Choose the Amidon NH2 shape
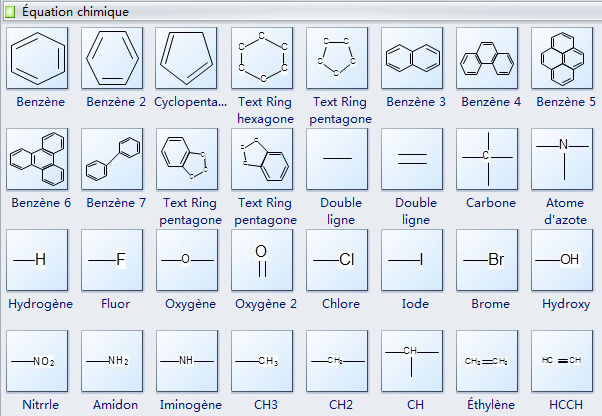The image size is (602, 416). coord(112,361)
